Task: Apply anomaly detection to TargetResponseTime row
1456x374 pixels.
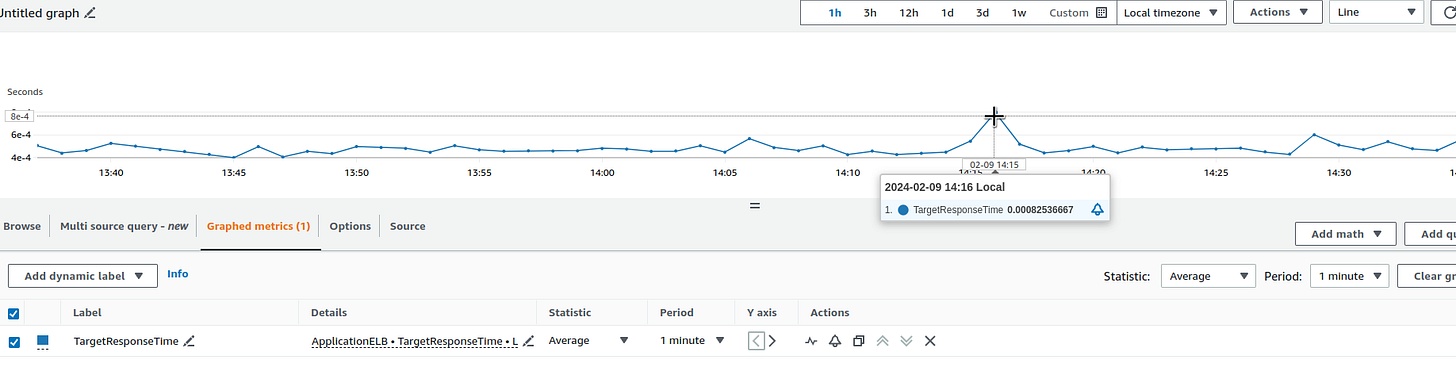Action: pos(812,341)
